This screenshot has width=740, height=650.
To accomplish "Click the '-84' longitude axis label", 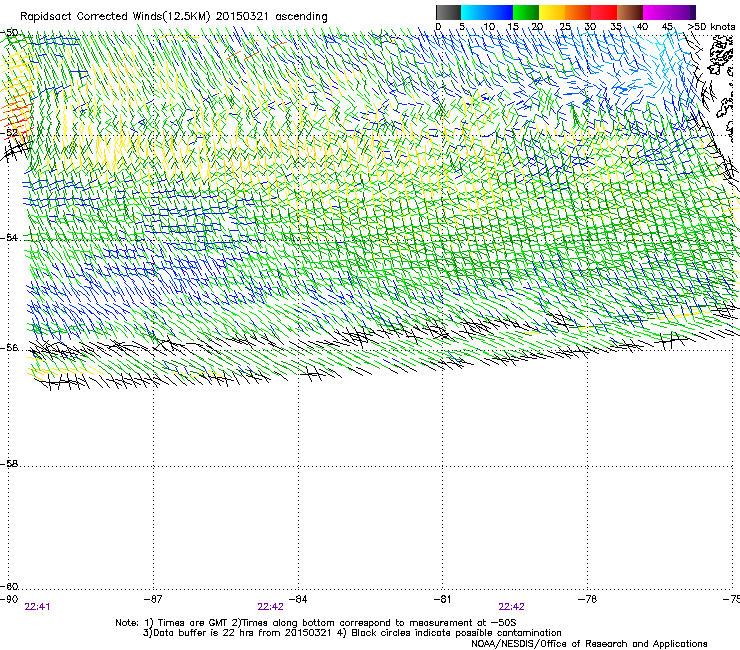I will 298,599.
